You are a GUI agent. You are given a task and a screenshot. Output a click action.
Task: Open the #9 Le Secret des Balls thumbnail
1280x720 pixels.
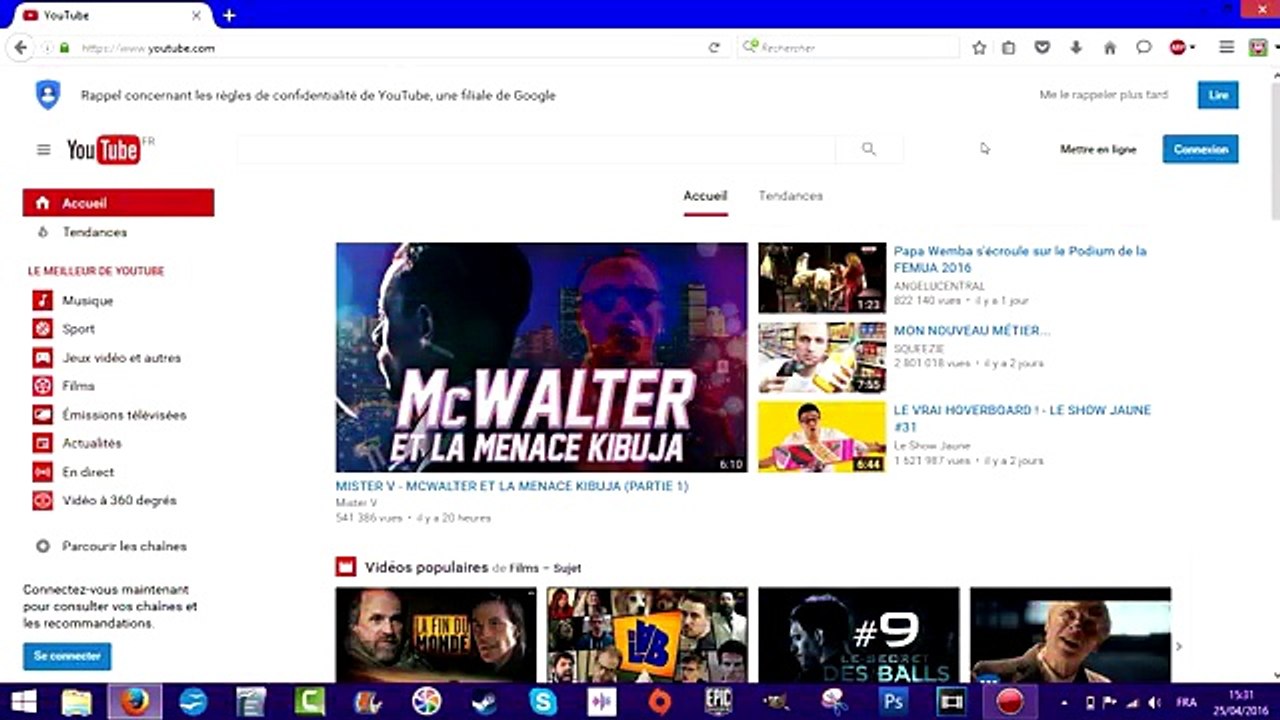[x=858, y=635]
